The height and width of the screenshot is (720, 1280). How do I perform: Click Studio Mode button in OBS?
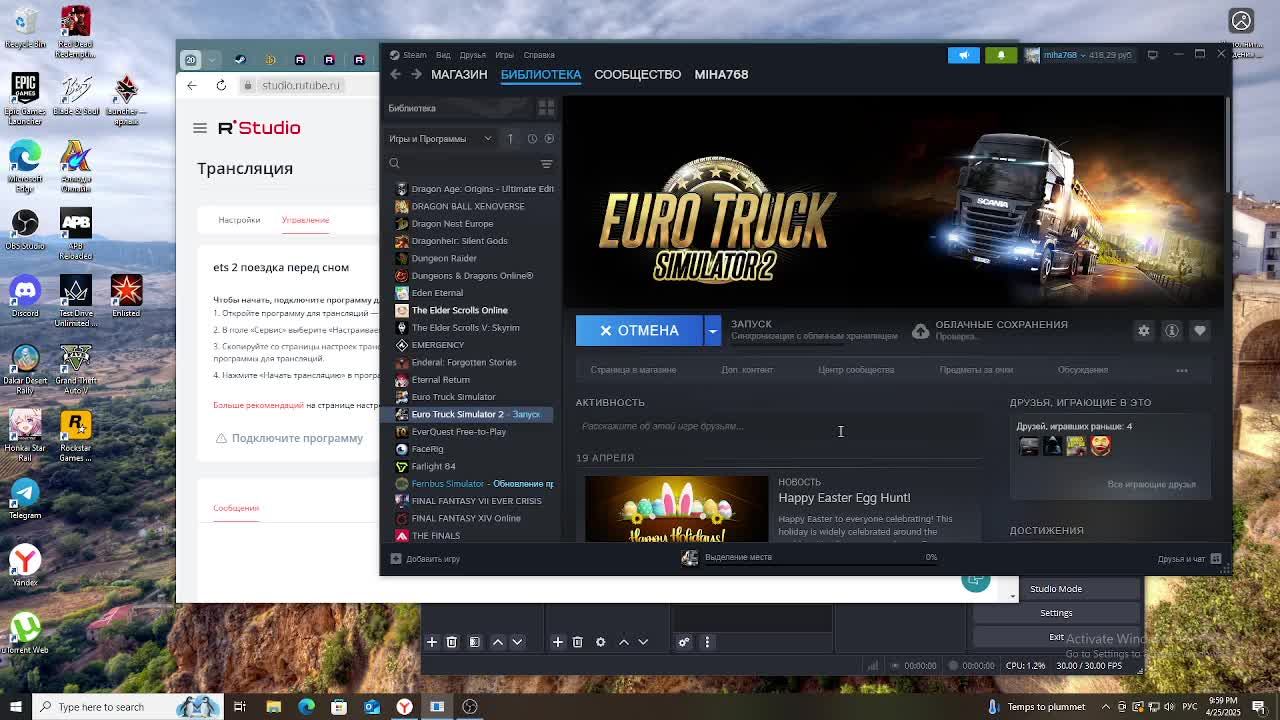tap(1056, 589)
